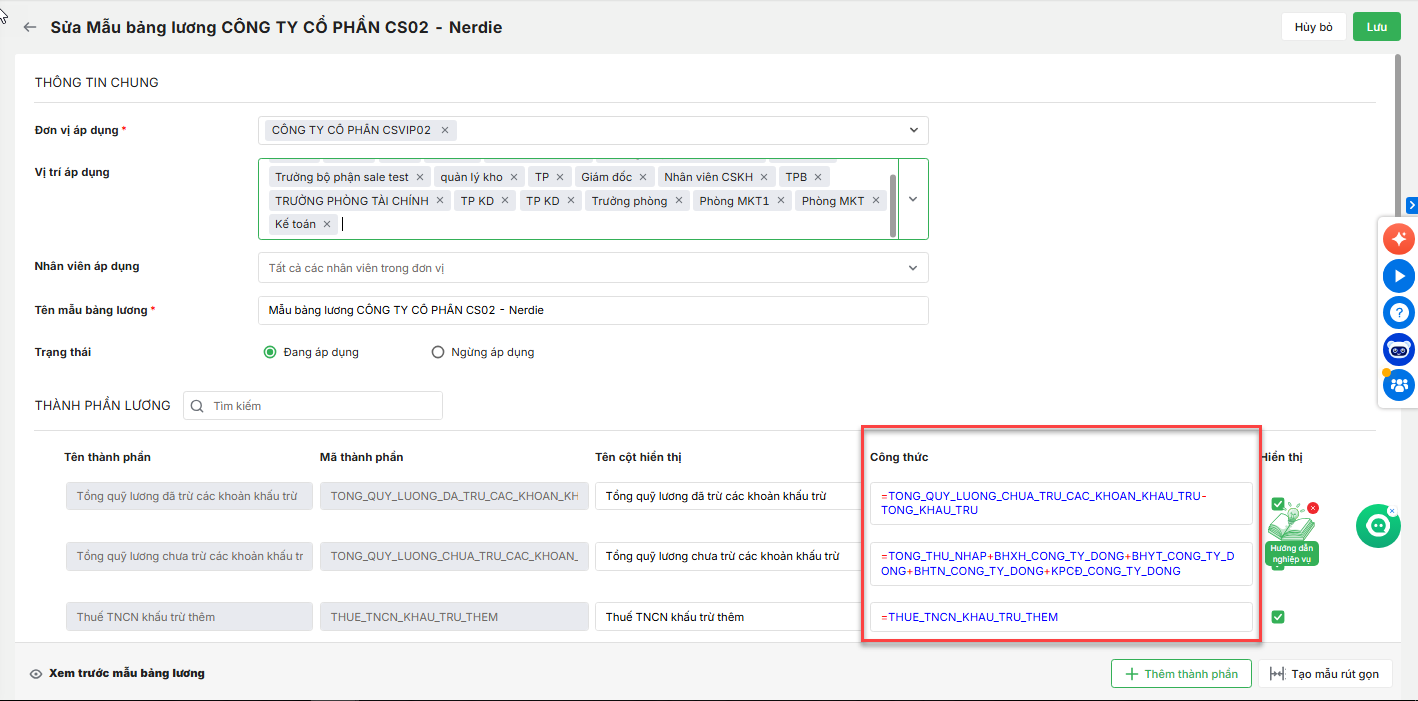The height and width of the screenshot is (701, 1418).
Task: Expand the Đơn vị áp dụng dropdown
Action: tap(913, 130)
